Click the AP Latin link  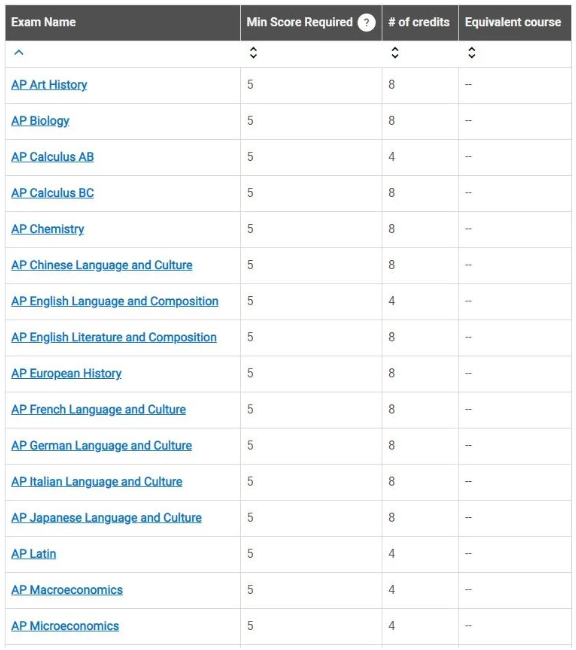point(34,553)
